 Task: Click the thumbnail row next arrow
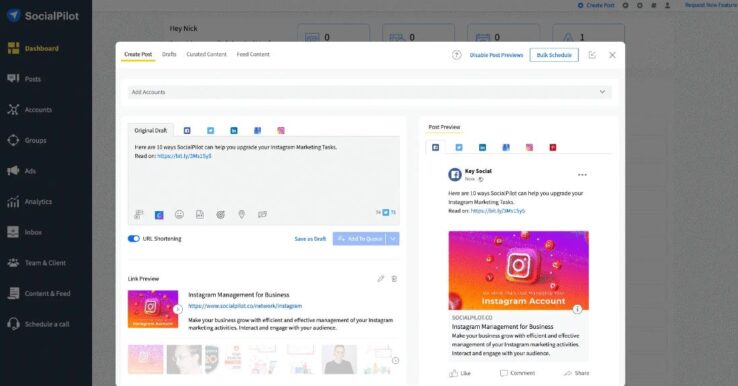tap(395, 361)
